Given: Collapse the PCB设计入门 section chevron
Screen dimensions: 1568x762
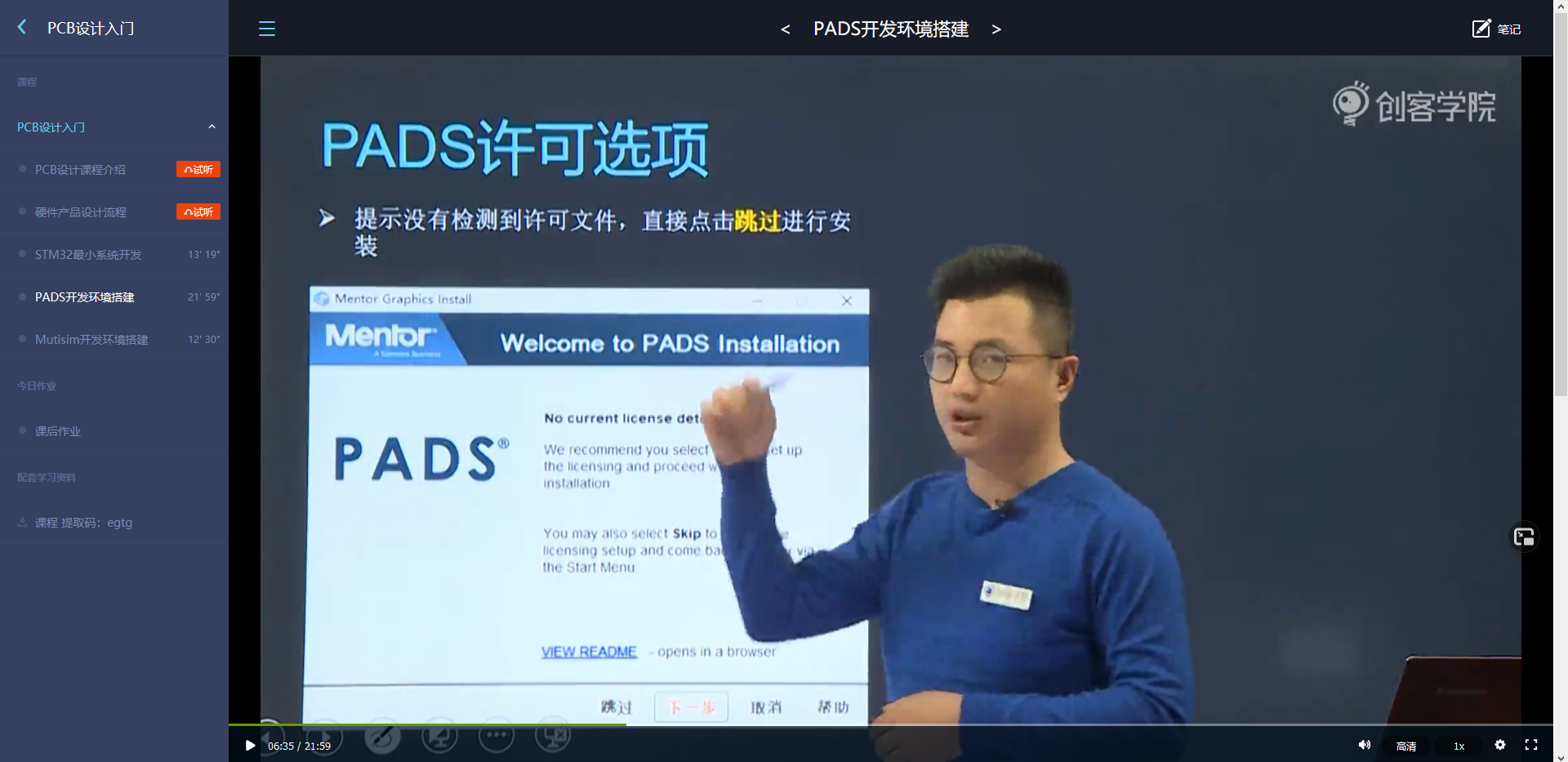Looking at the screenshot, I should [x=212, y=127].
